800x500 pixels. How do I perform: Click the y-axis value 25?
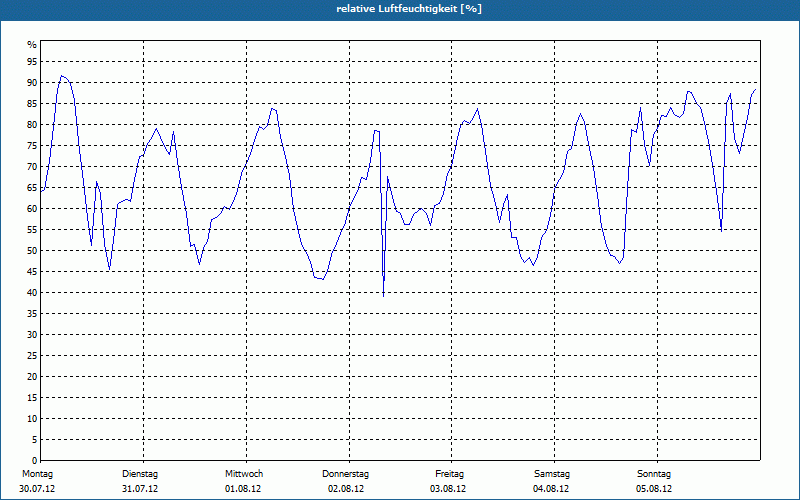click(32, 356)
